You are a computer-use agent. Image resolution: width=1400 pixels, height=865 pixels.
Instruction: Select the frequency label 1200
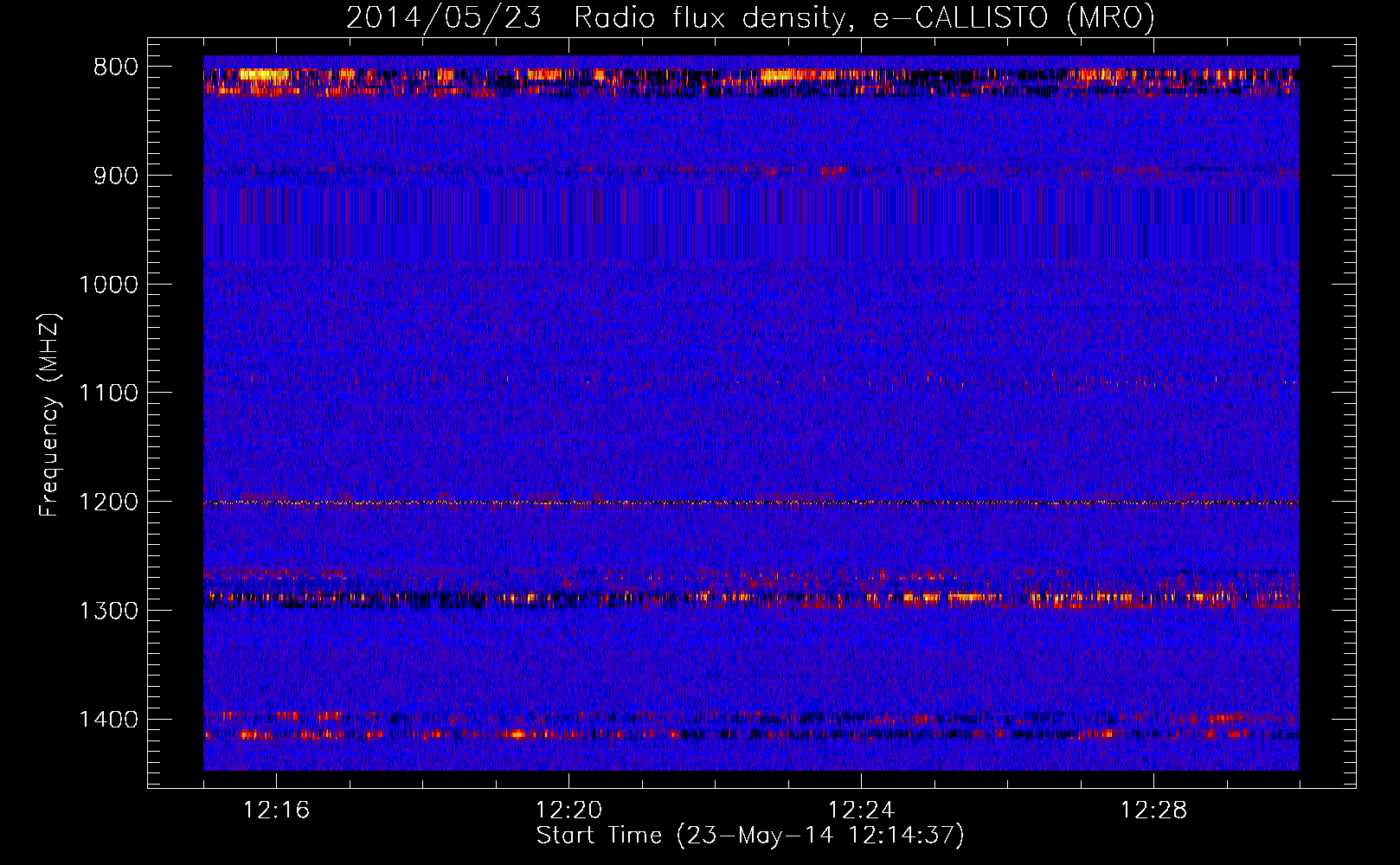click(108, 503)
